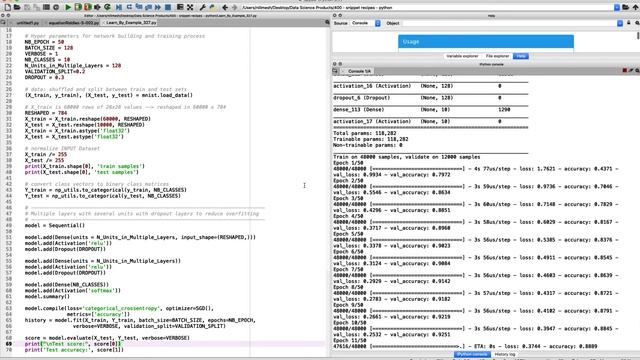The image size is (640, 360).
Task: Open the PYTHONPATH manager icon
Action: click(x=212, y=7)
